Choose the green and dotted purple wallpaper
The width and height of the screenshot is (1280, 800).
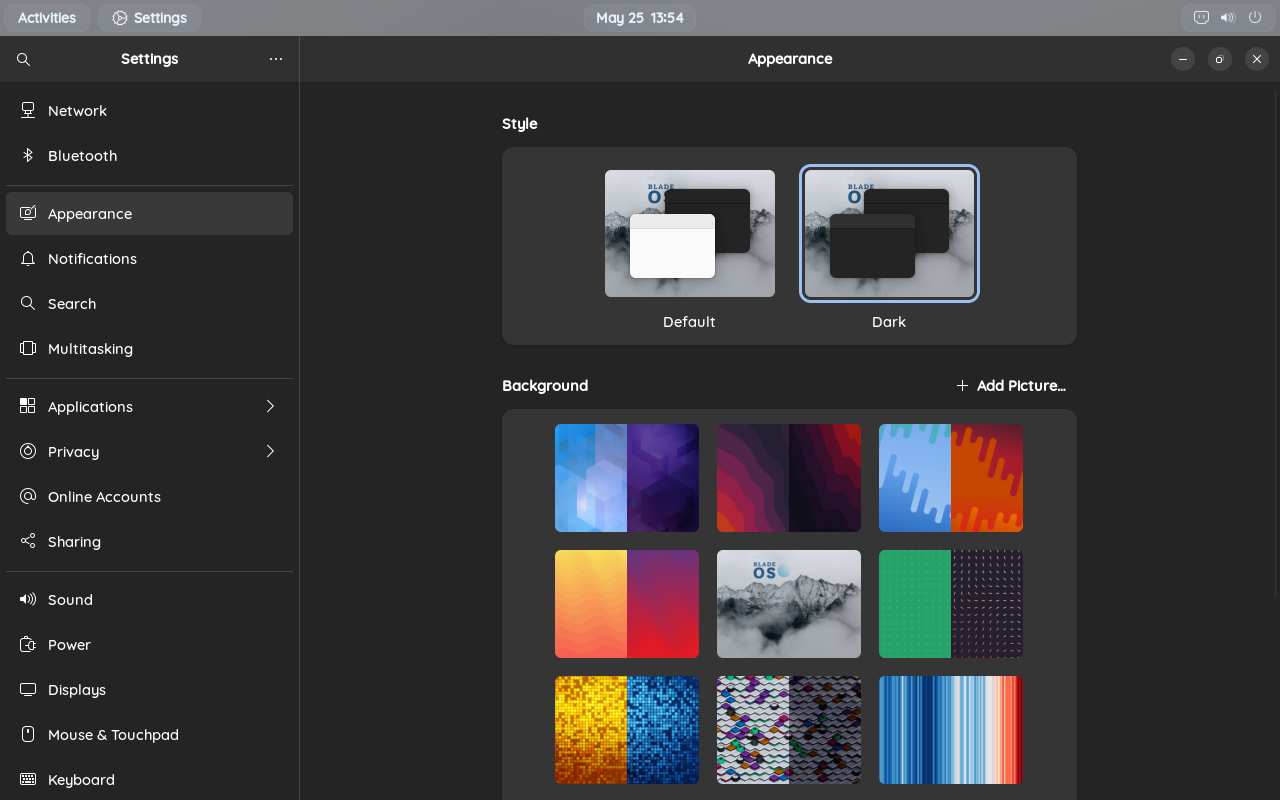click(951, 604)
